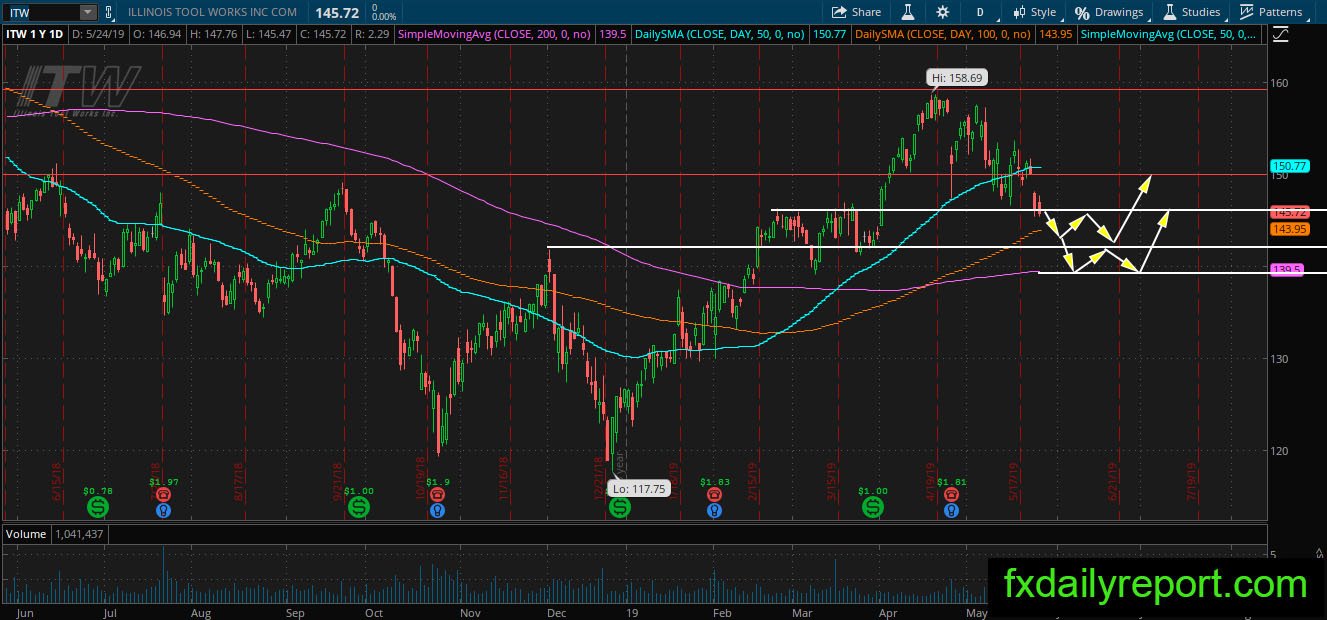Click the ILLINOIS TOOL WORKS INC COM name
1327x620 pixels.
click(213, 12)
